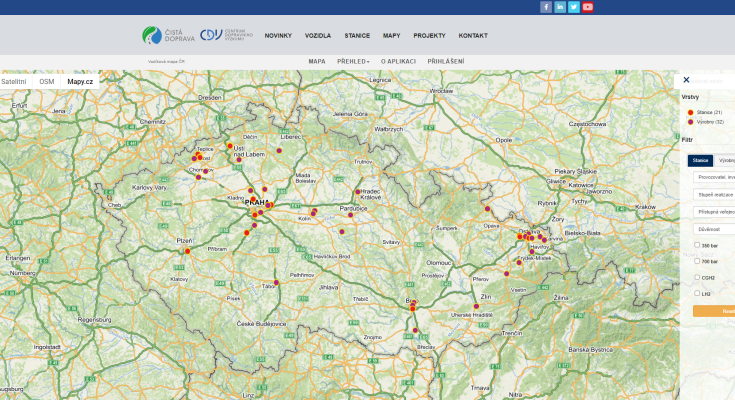Toggle the Výrobny (32) layer marker
The image size is (735, 400).
690,122
